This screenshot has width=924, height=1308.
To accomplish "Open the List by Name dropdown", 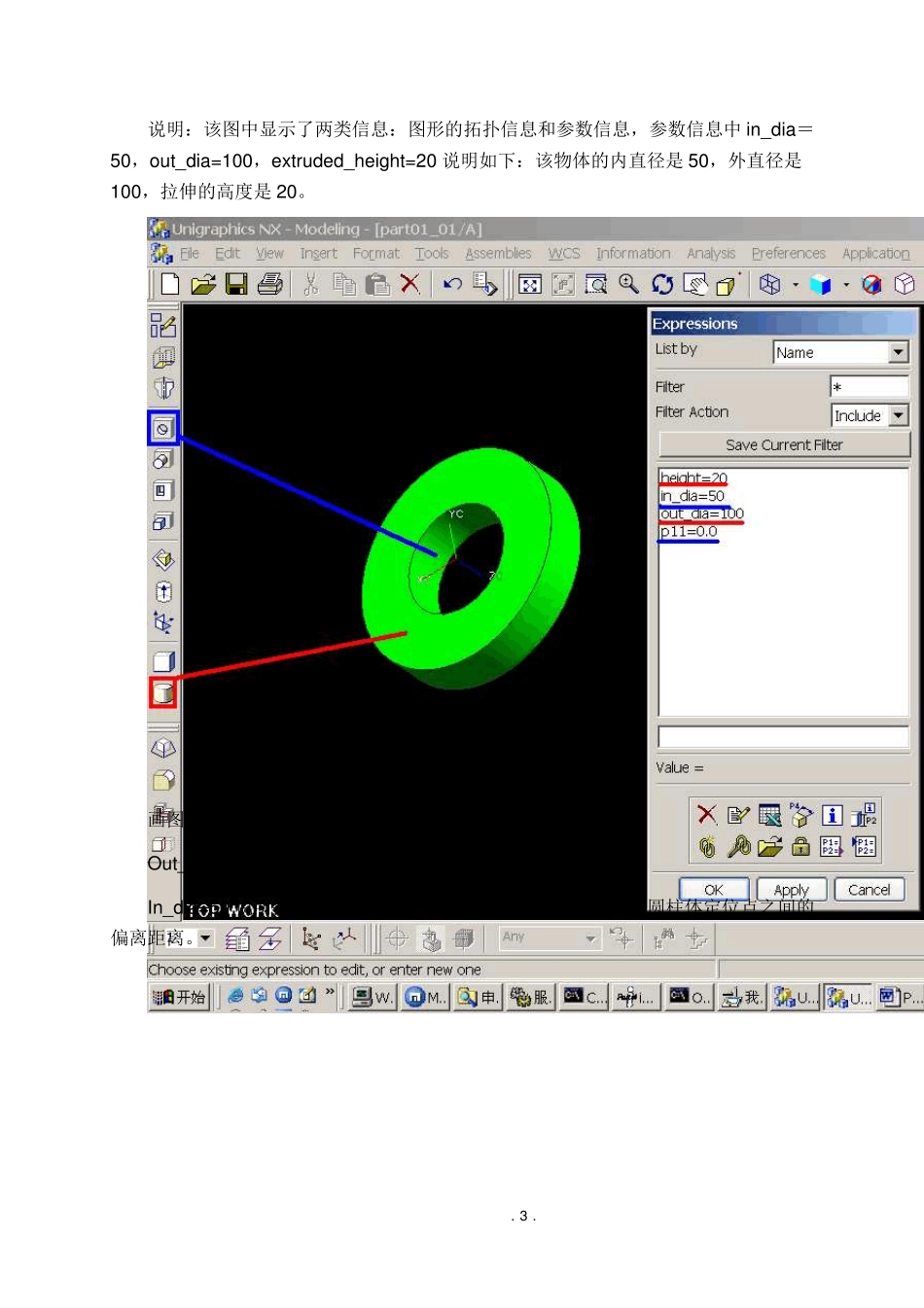I will (898, 352).
